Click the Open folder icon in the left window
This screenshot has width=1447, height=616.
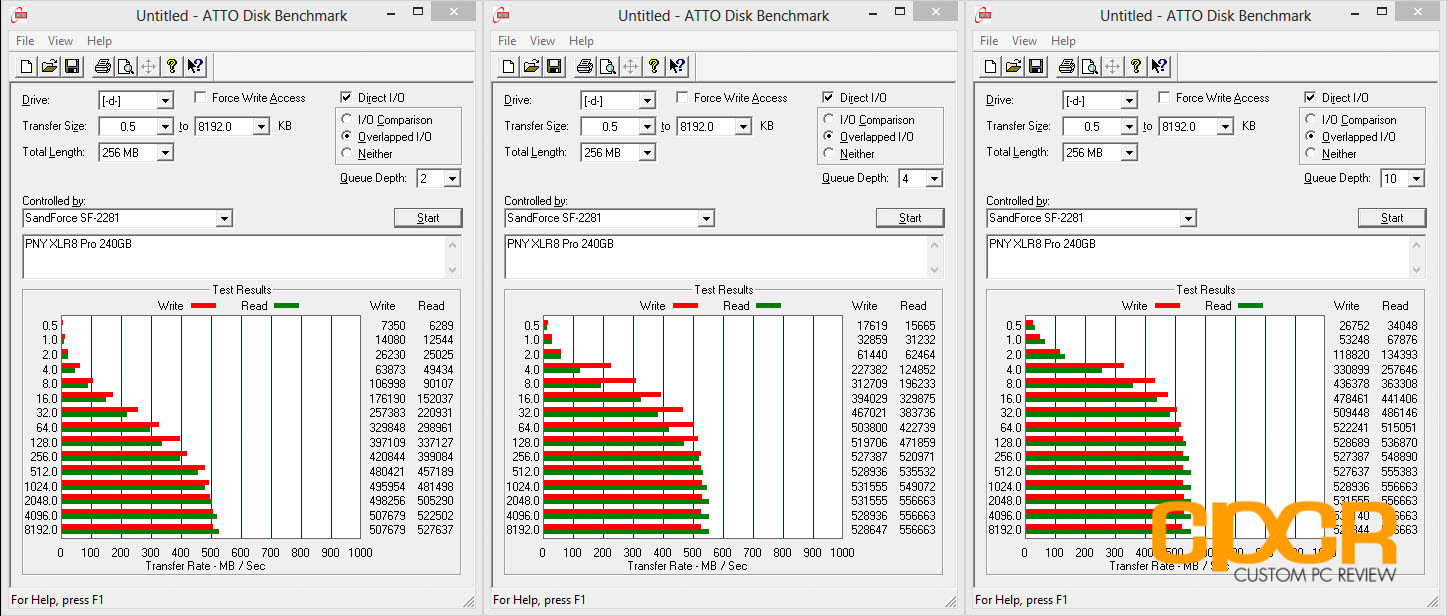(49, 66)
